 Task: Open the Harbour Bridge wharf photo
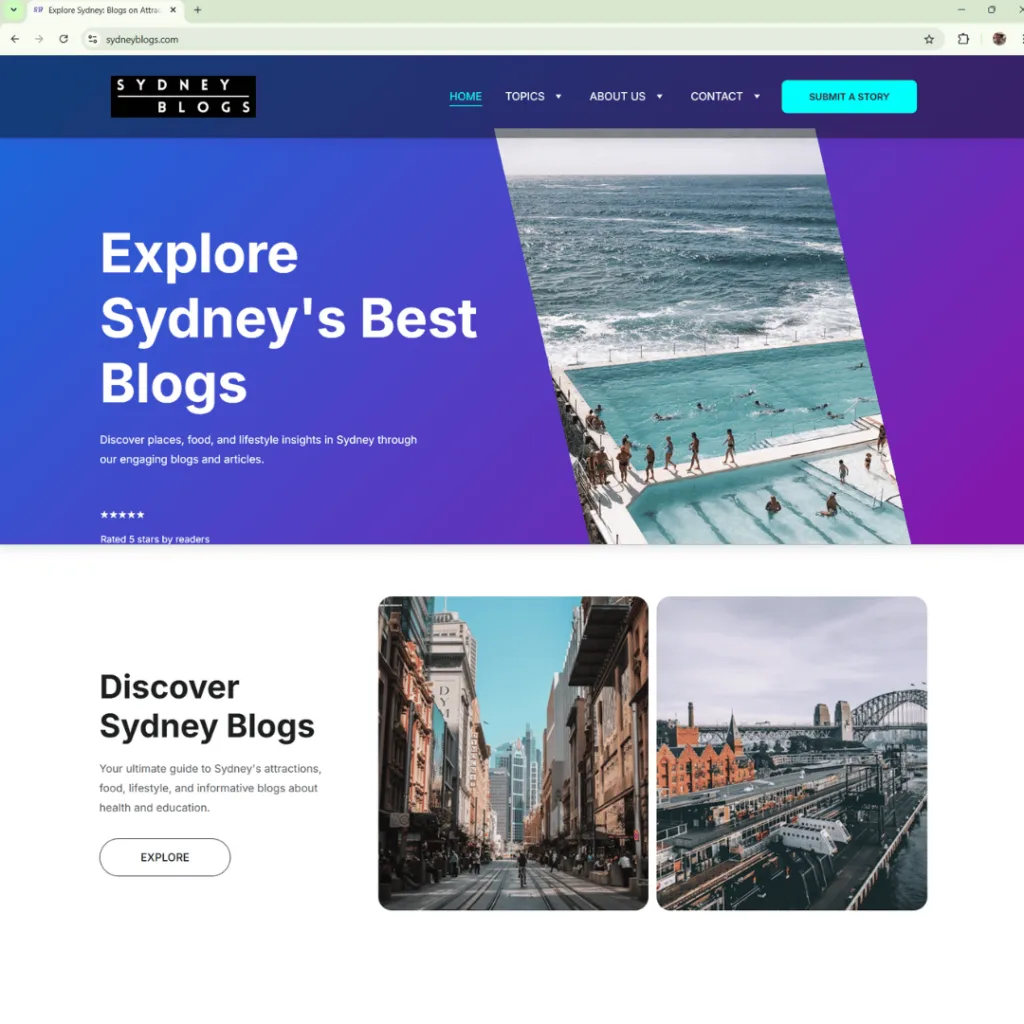792,753
